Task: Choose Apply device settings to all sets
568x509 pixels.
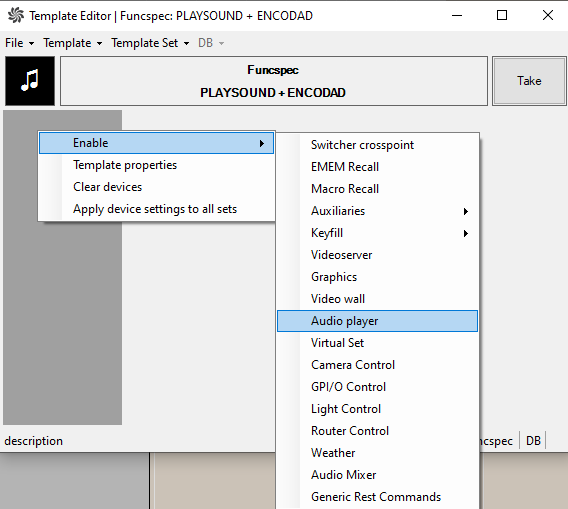Action: click(156, 209)
